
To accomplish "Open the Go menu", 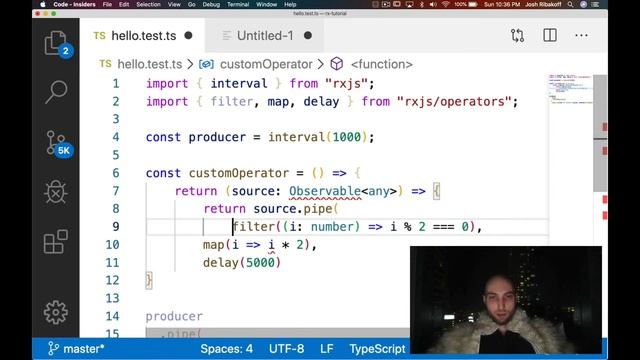I will (x=191, y=4).
